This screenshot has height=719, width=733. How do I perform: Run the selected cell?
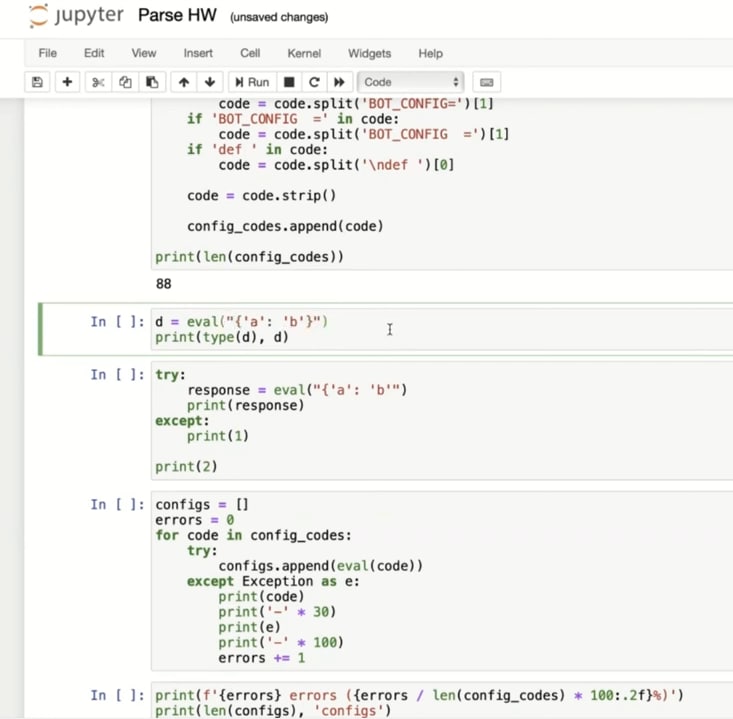252,82
